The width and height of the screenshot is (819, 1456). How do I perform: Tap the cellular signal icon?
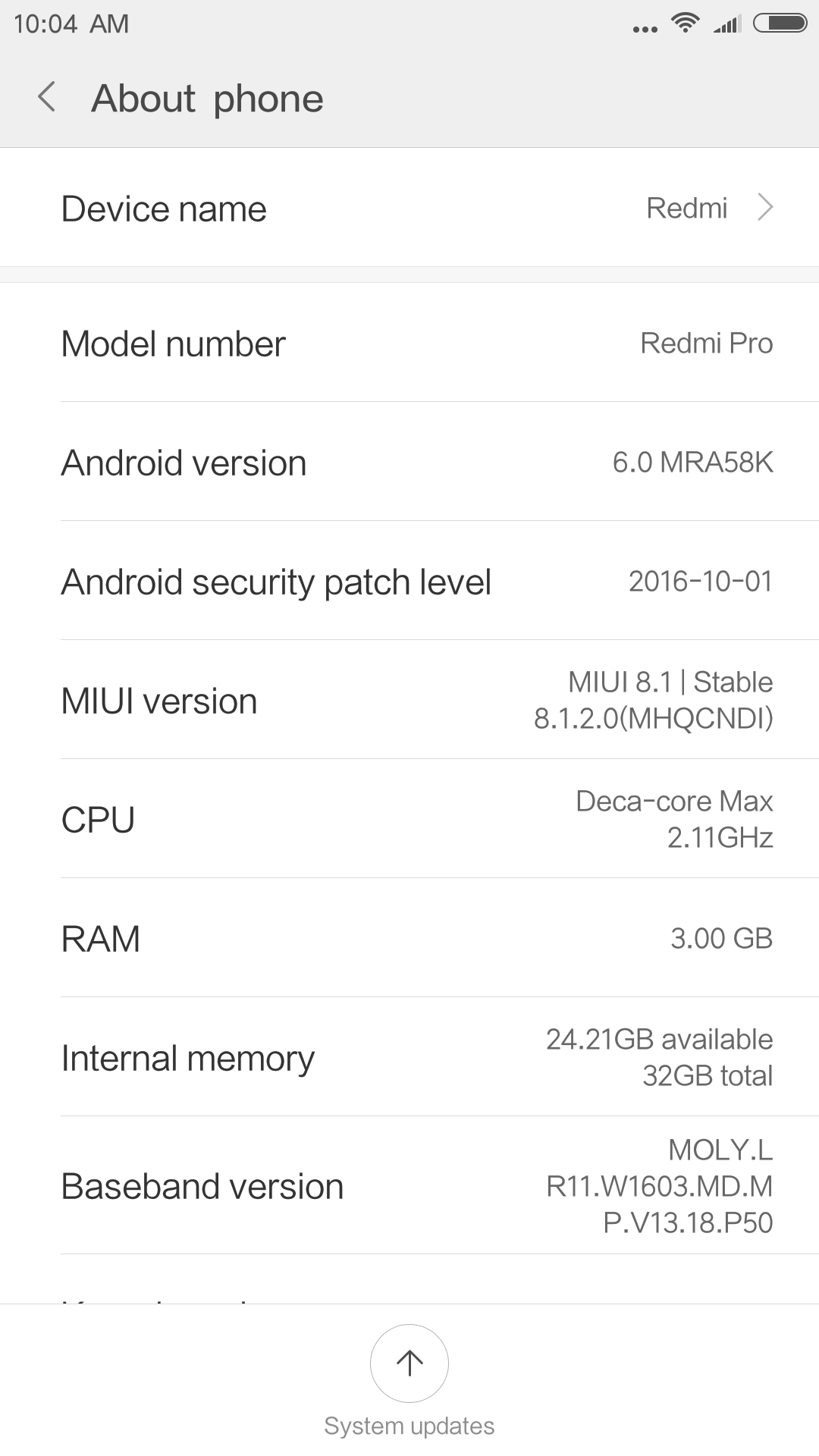click(x=727, y=25)
